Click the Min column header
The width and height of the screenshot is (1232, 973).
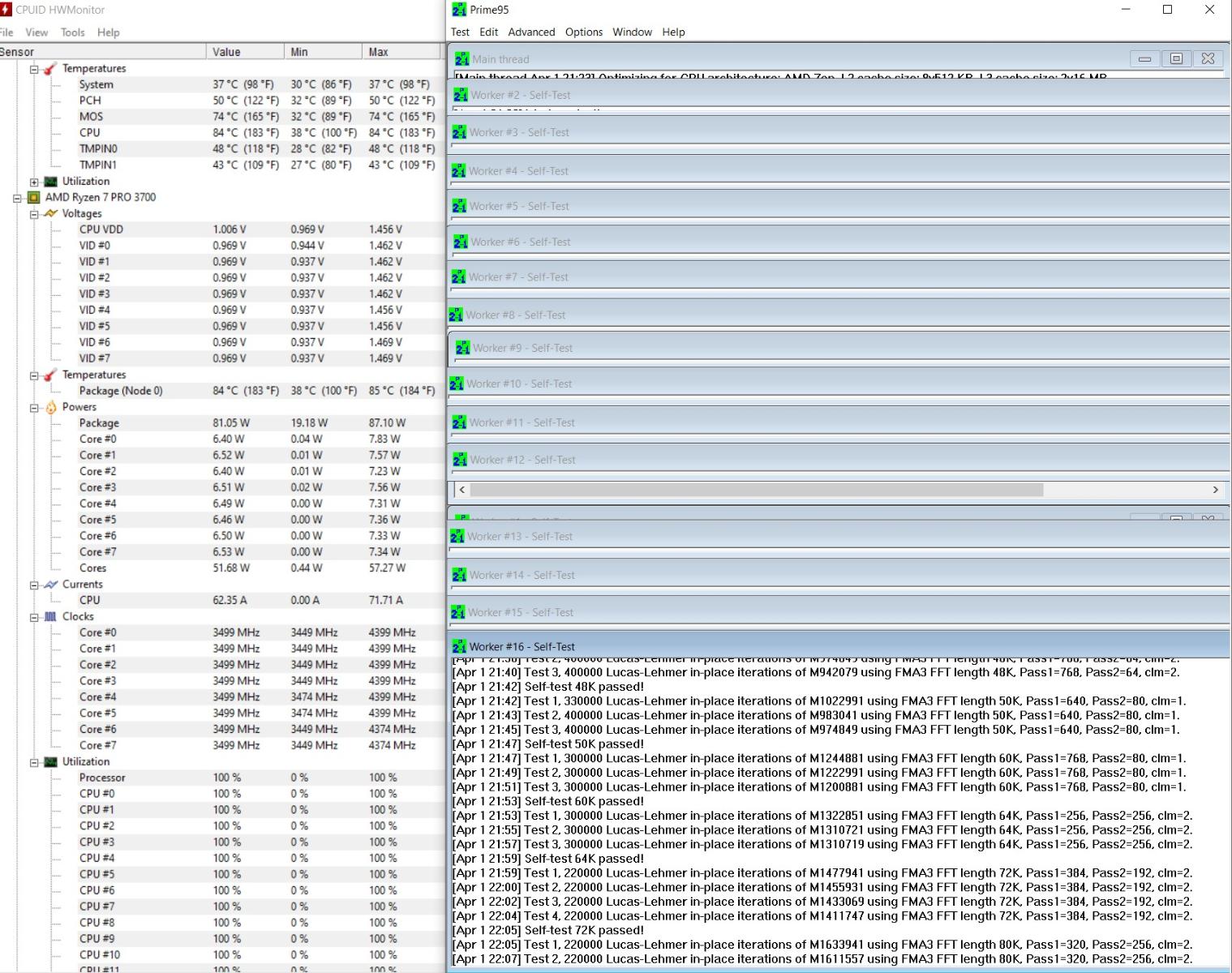click(323, 52)
